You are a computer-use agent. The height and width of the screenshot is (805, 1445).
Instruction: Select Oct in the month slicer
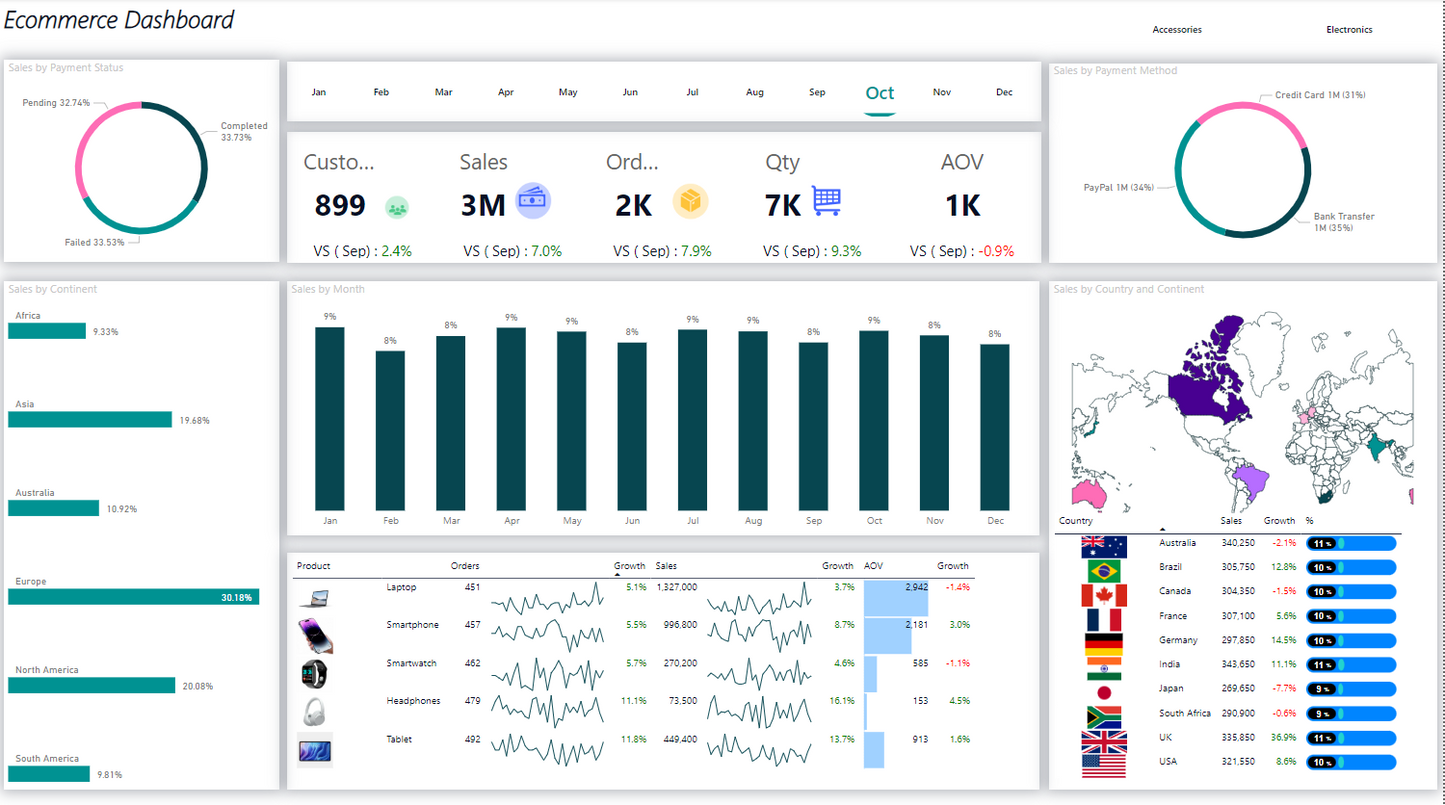pos(880,93)
